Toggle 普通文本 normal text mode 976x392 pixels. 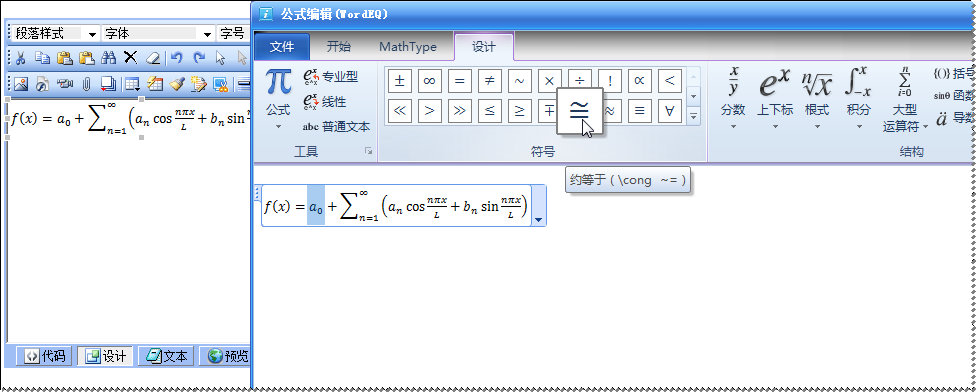coord(336,127)
